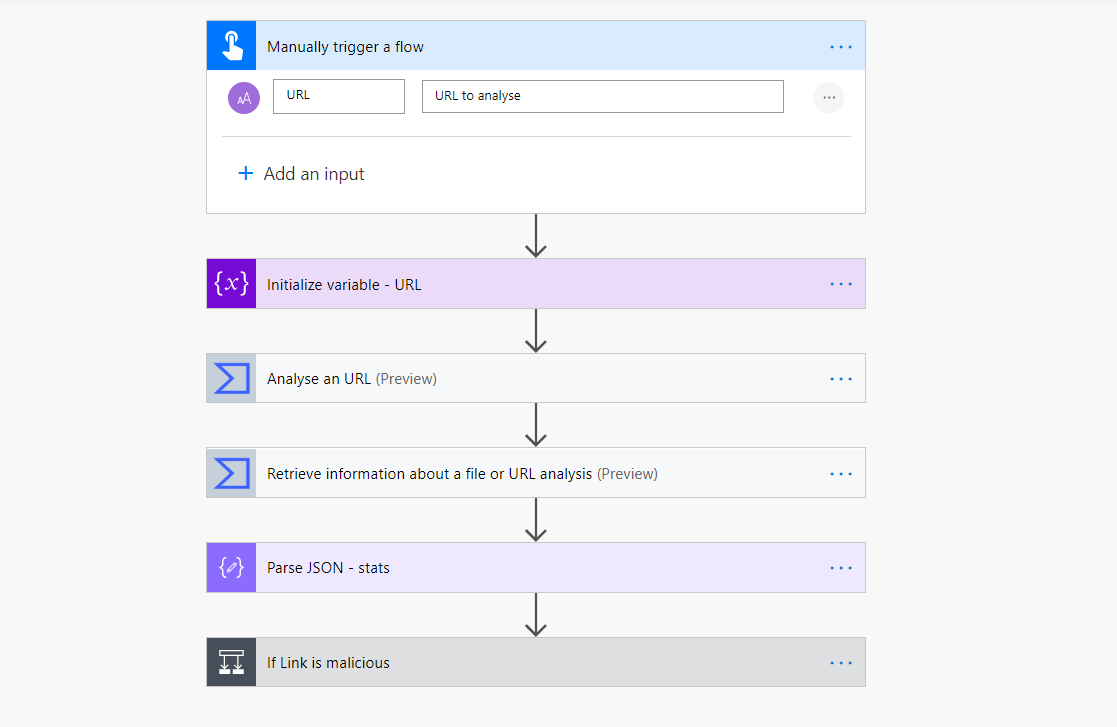The image size is (1117, 727).
Task: Open the URL input options menu
Action: pyautogui.click(x=828, y=97)
